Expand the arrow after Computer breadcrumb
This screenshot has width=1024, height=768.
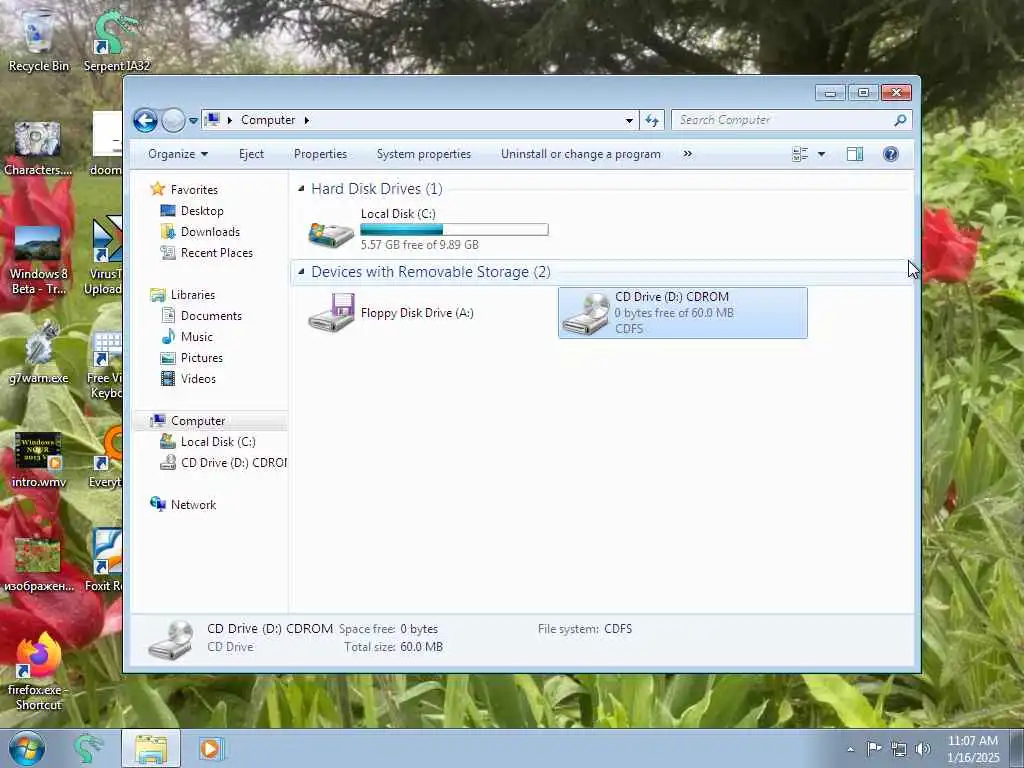click(x=306, y=120)
